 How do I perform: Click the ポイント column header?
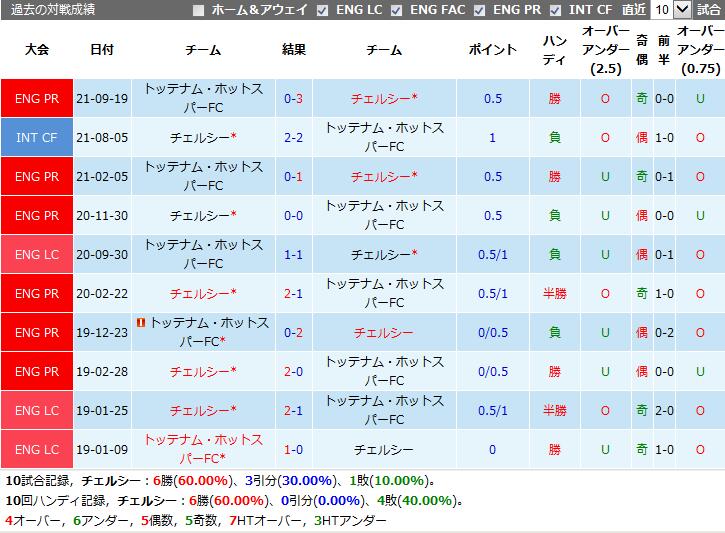[x=492, y=49]
